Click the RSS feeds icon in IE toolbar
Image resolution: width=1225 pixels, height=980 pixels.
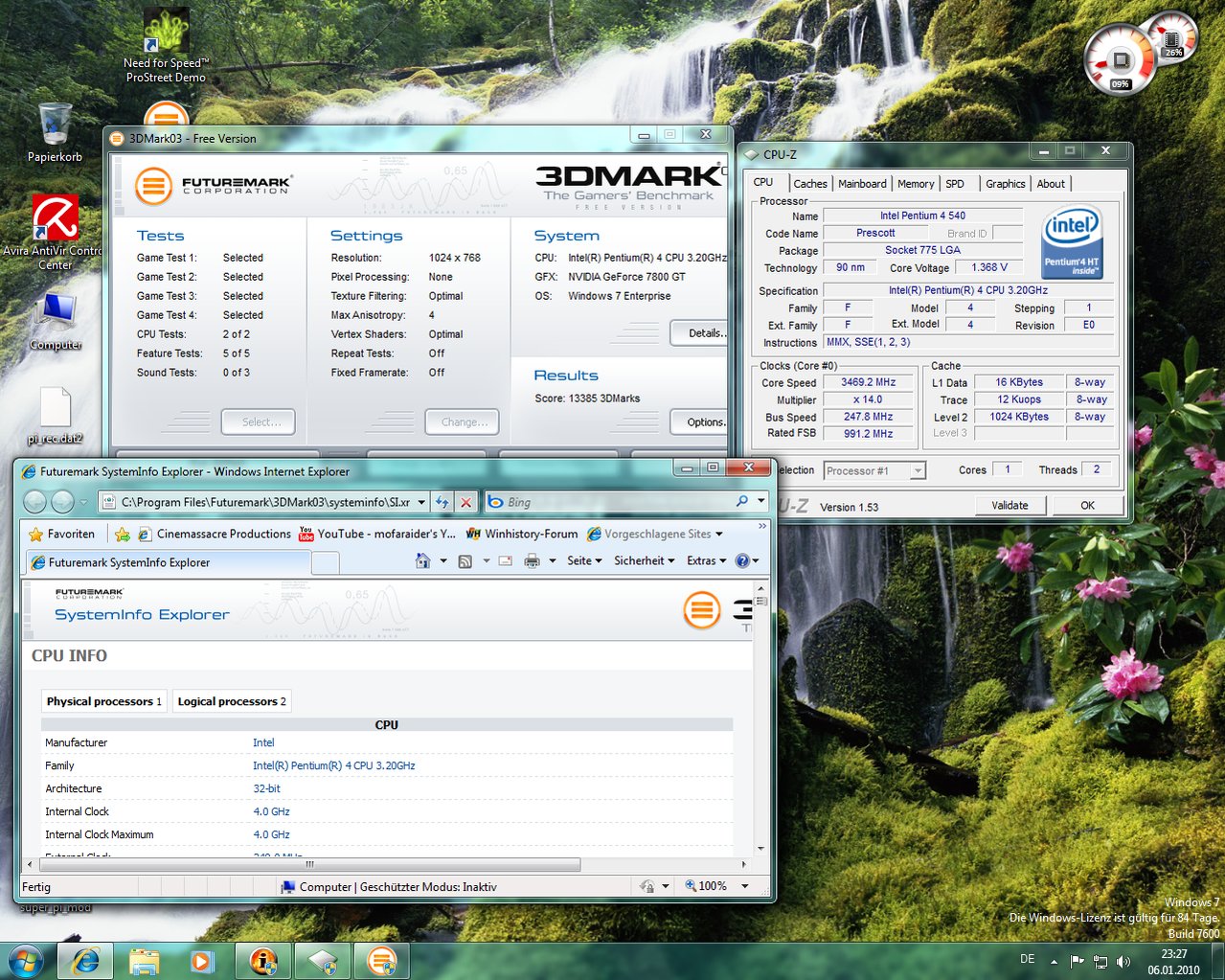click(465, 561)
